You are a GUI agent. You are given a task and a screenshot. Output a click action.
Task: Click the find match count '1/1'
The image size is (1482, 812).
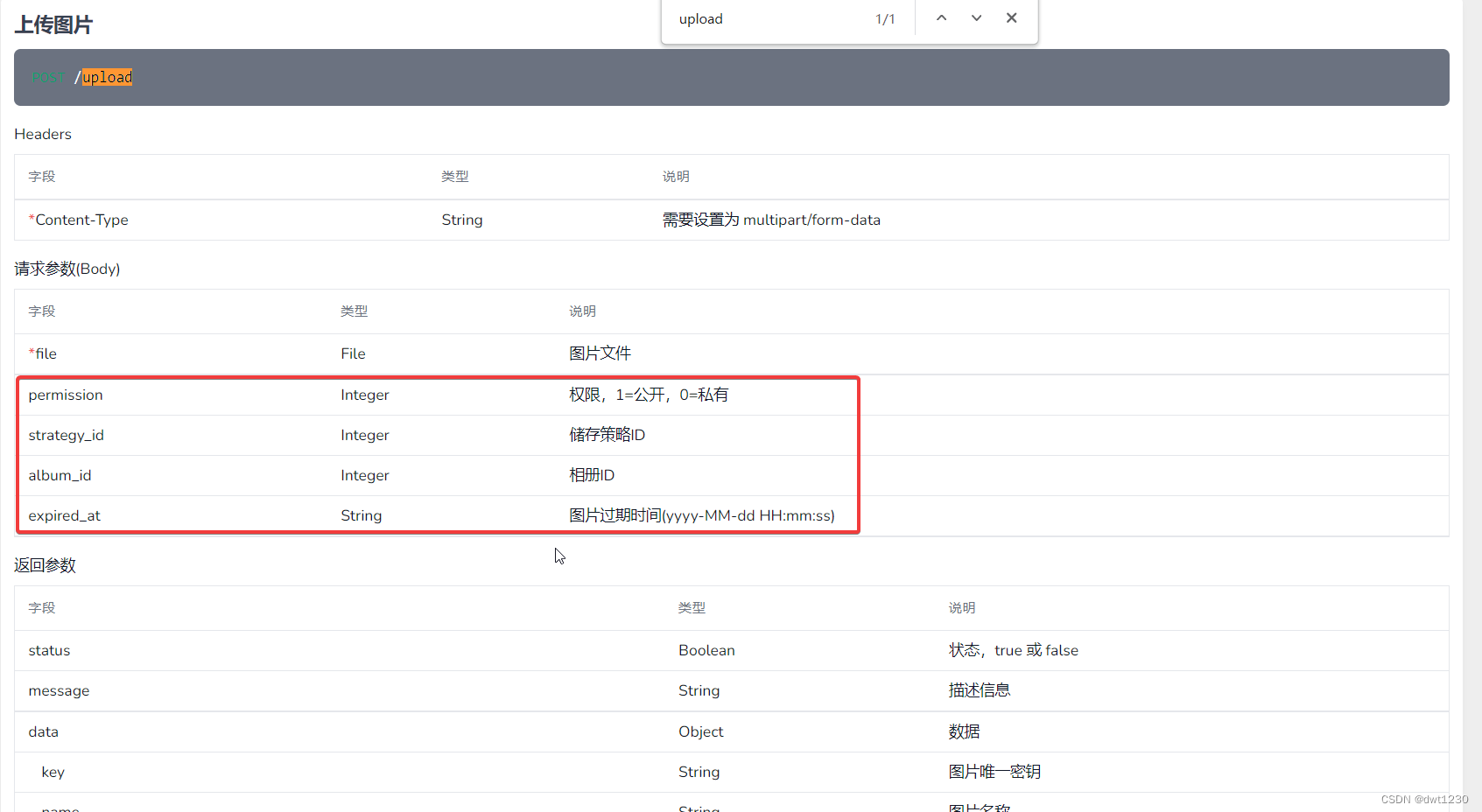885,19
